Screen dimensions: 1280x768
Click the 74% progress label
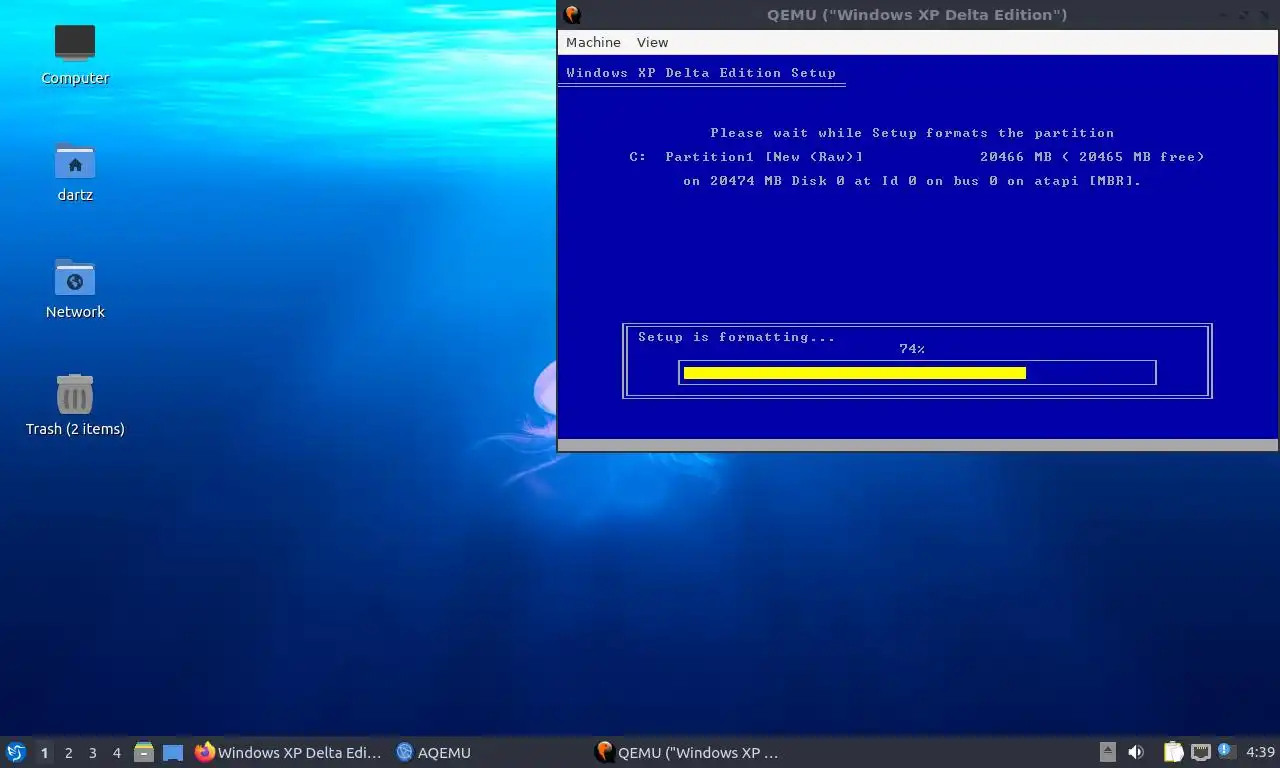click(912, 349)
